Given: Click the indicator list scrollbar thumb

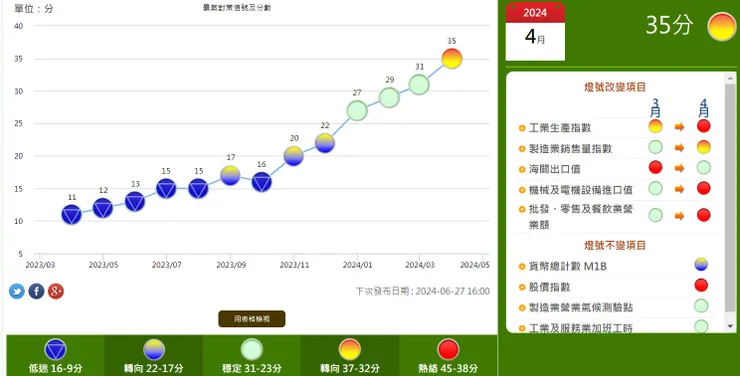Looking at the screenshot, I should 731,197.
